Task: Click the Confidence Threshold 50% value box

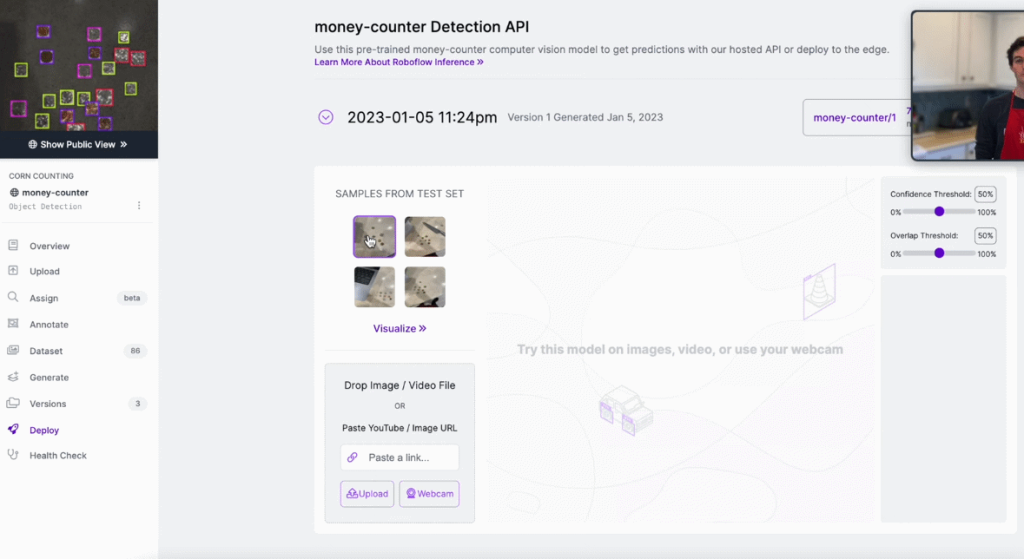Action: [985, 194]
